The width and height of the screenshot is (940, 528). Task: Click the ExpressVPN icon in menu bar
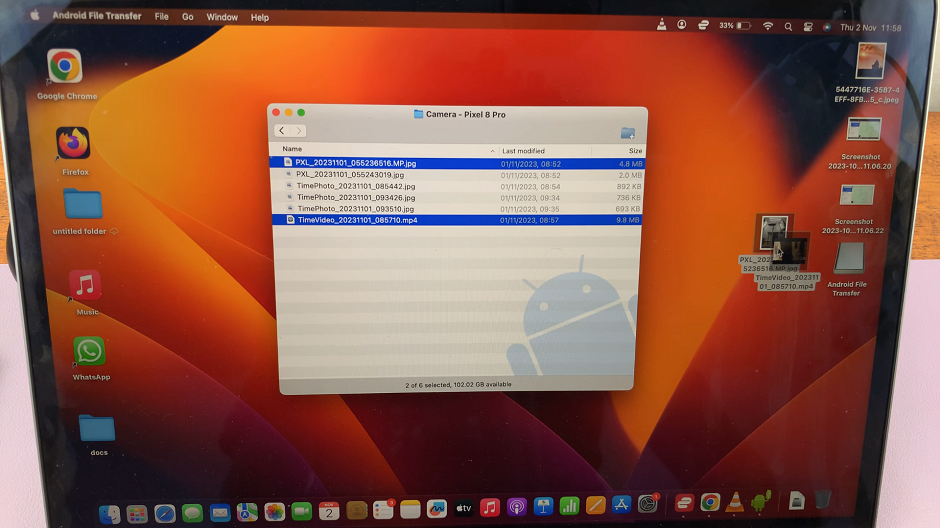click(x=703, y=25)
